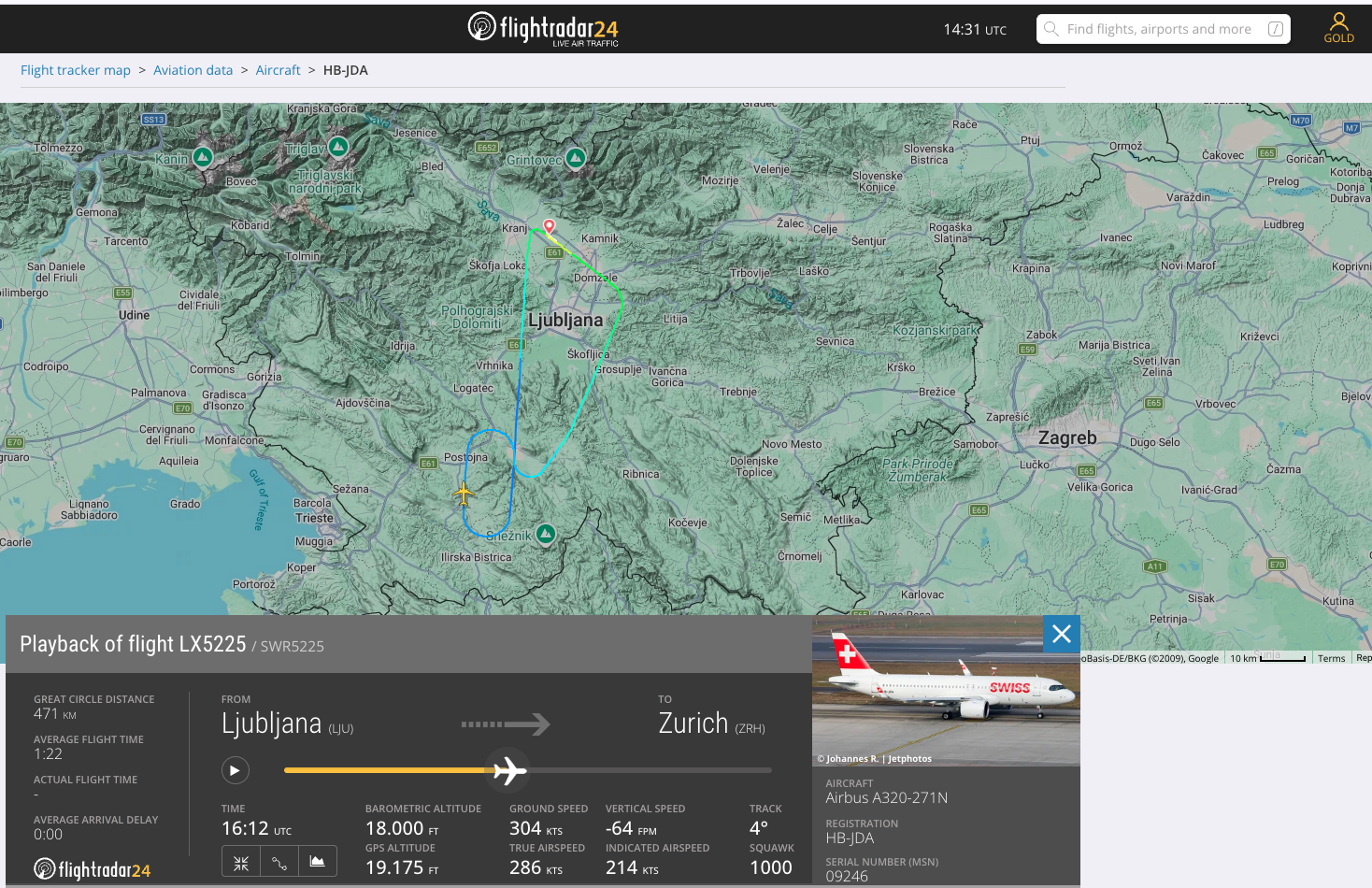Click the Zagreb city label on map
This screenshot has width=1372, height=888.
[x=1067, y=437]
